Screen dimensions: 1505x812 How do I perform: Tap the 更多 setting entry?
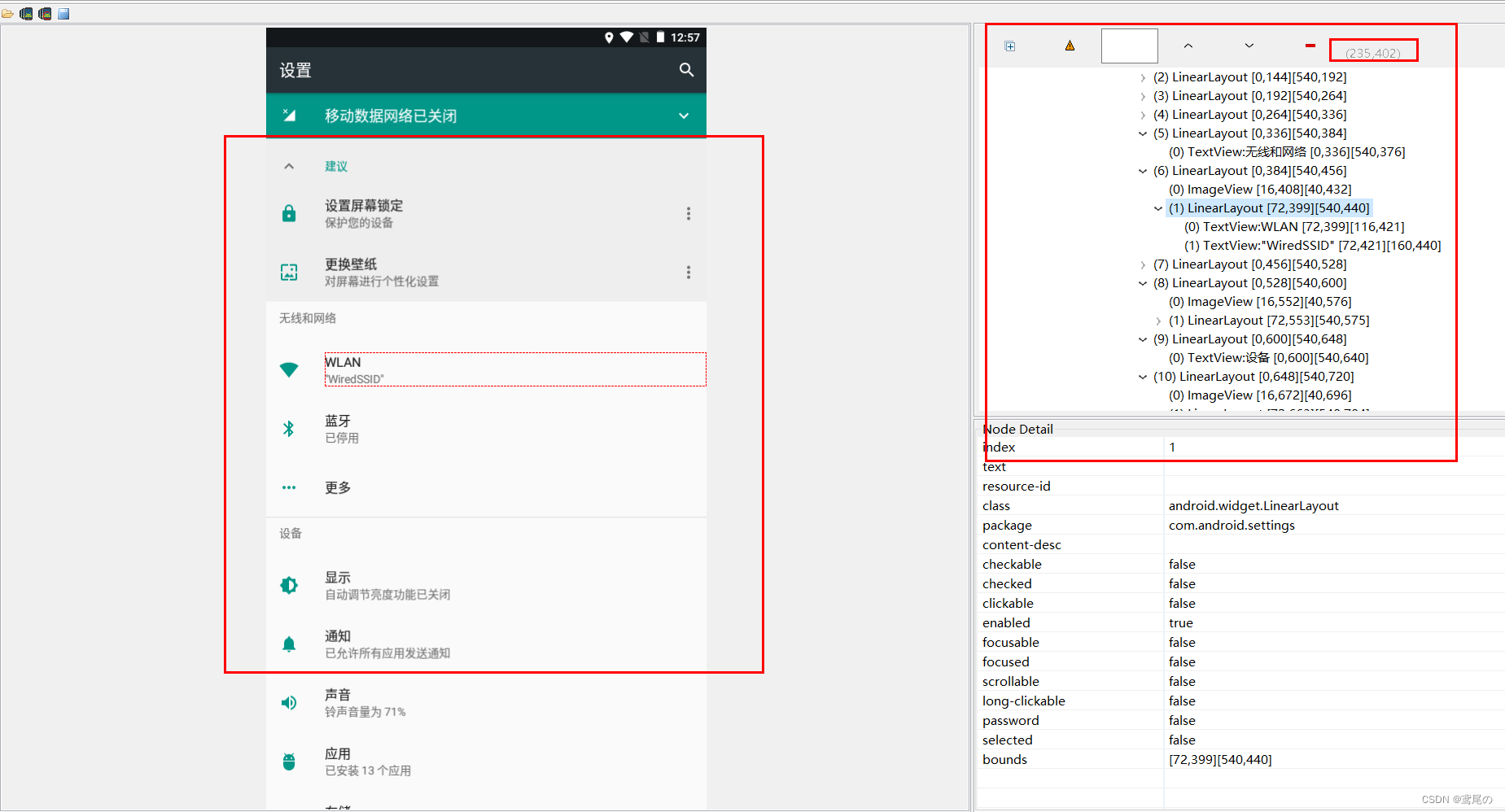pyautogui.click(x=338, y=487)
